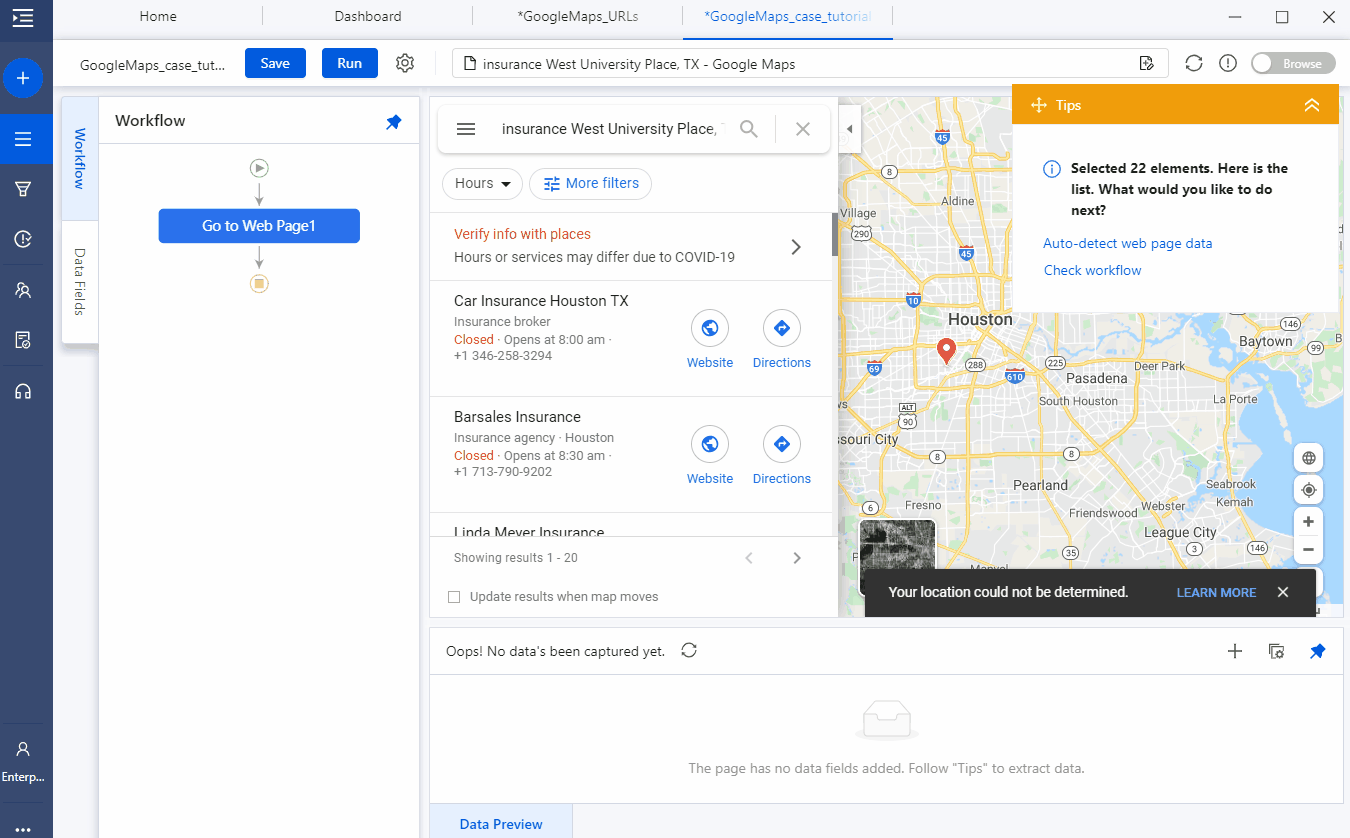Open the Data Preview tab
The width and height of the screenshot is (1350, 838).
501,824
